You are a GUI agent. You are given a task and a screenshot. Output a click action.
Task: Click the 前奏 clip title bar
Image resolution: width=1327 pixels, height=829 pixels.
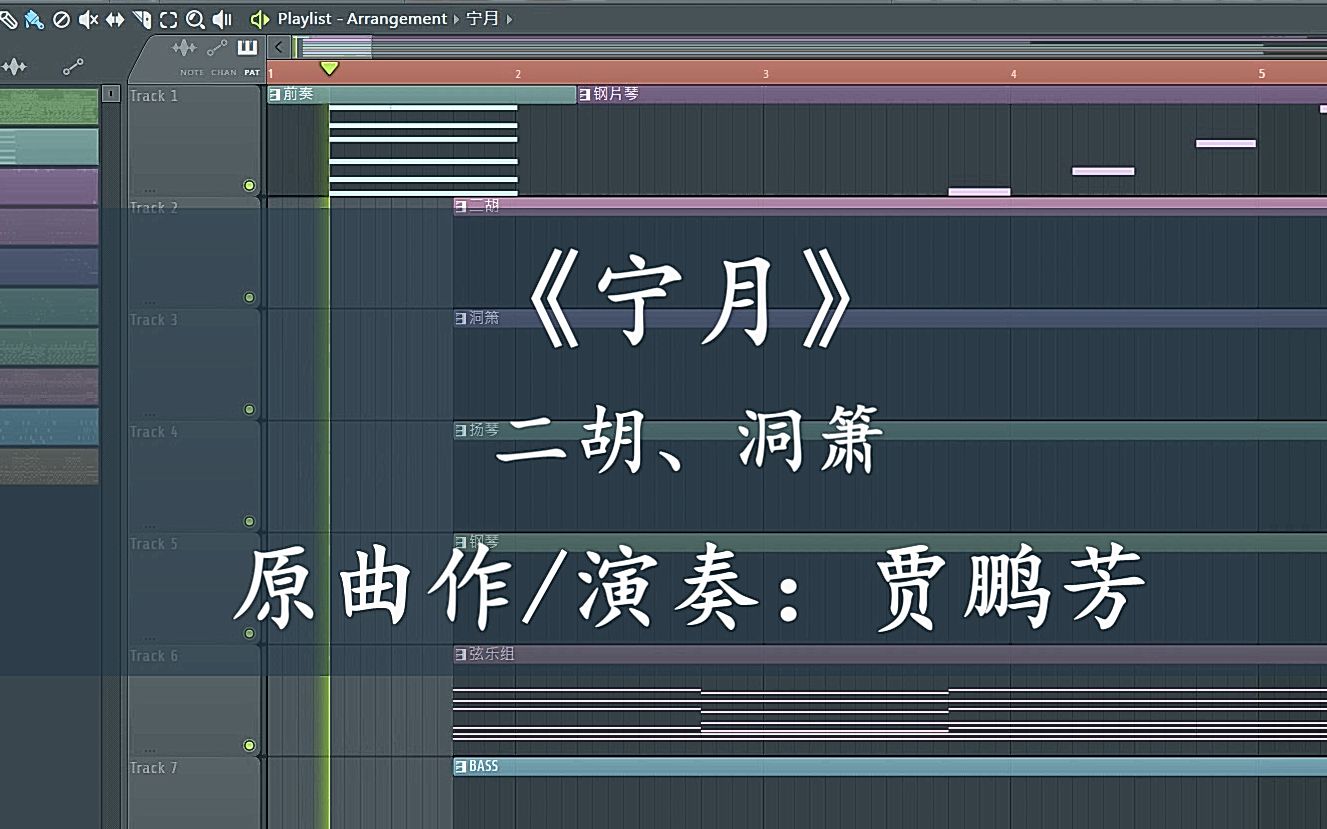(x=422, y=95)
